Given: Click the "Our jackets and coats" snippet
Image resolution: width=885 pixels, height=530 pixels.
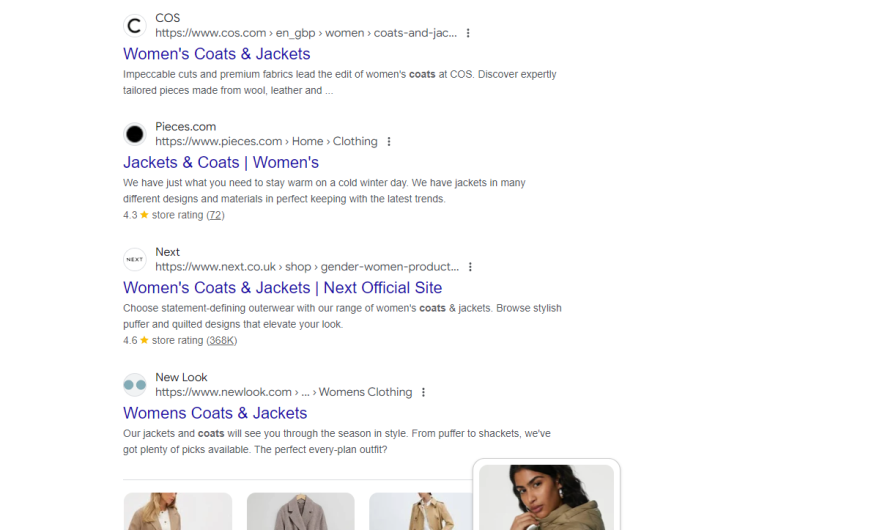Looking at the screenshot, I should point(336,441).
